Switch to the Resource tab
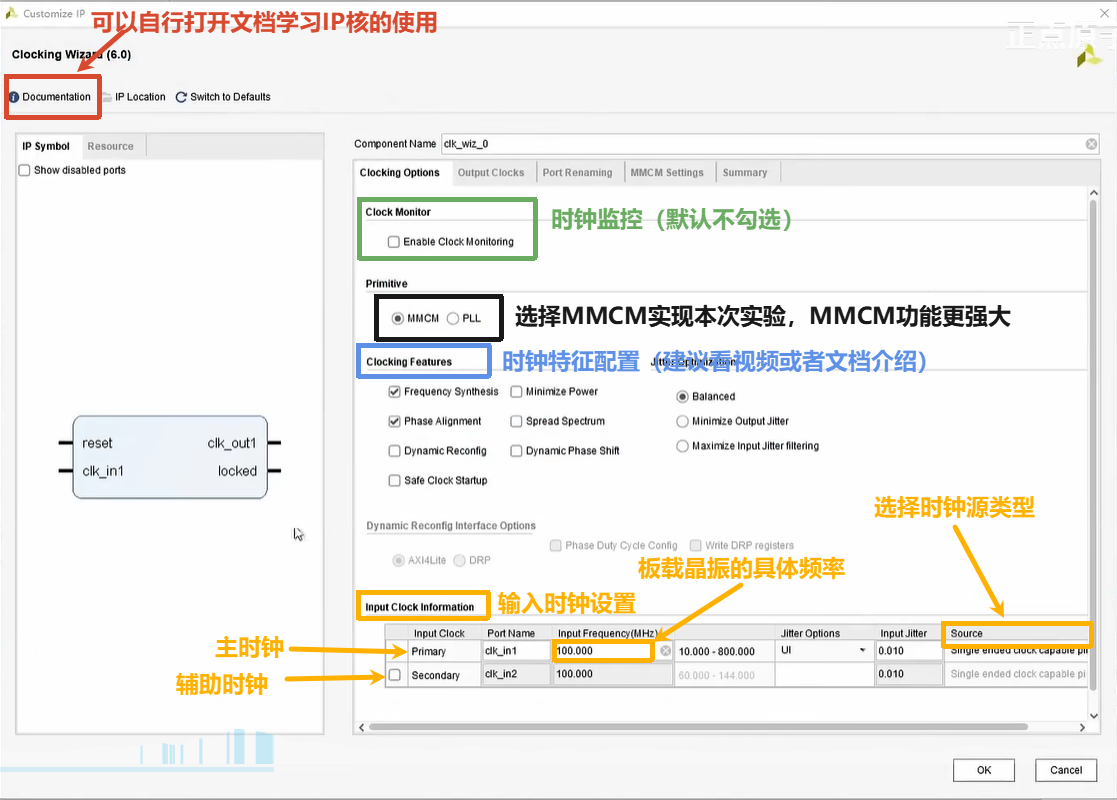Viewport: 1117px width, 800px height. tap(110, 146)
